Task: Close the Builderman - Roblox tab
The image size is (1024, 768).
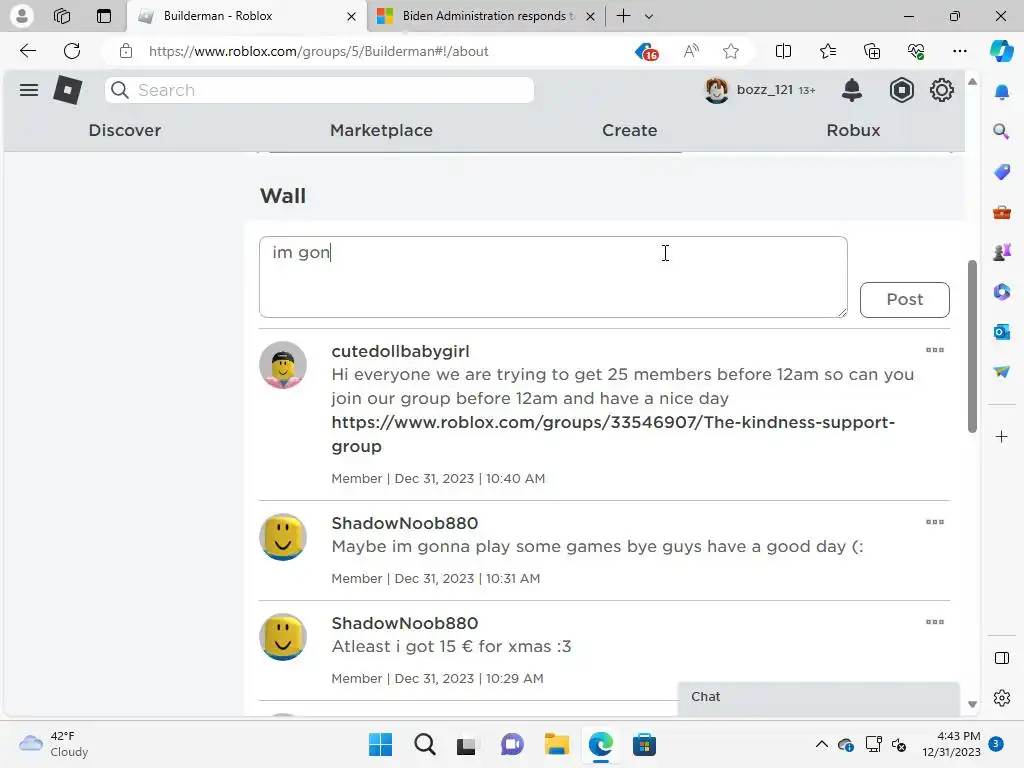Action: (x=351, y=16)
